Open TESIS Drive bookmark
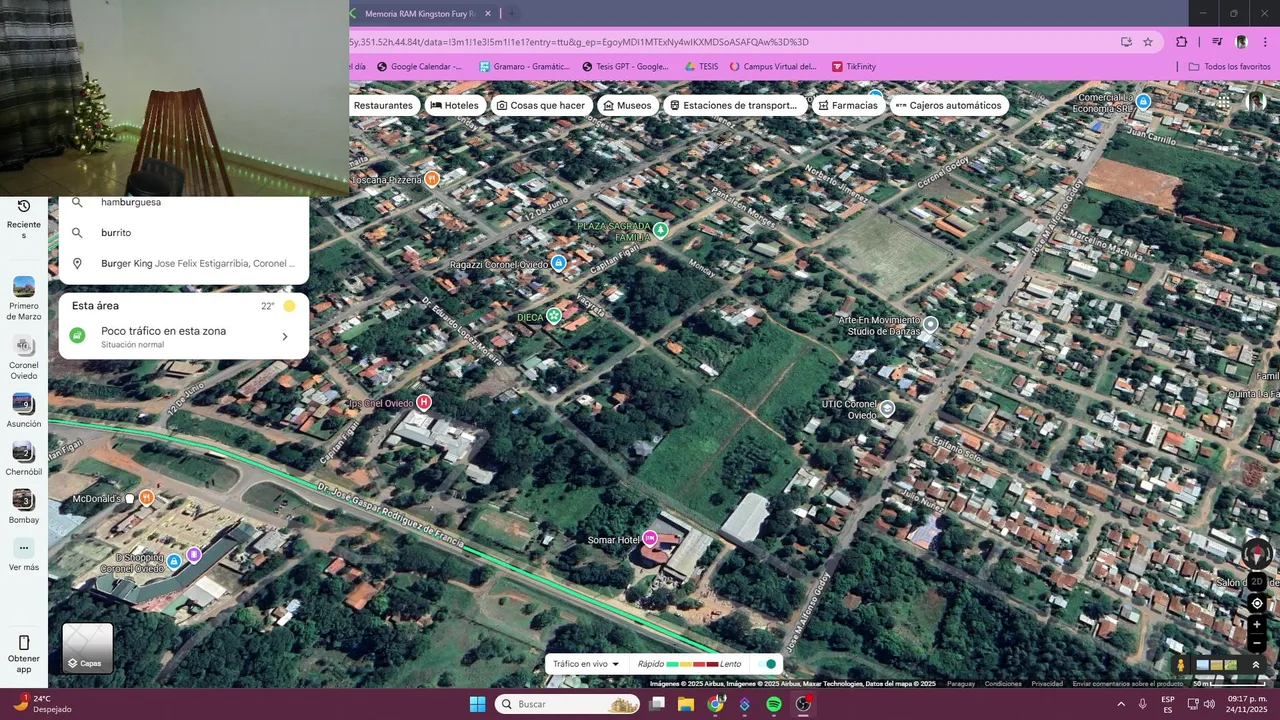 pyautogui.click(x=701, y=67)
